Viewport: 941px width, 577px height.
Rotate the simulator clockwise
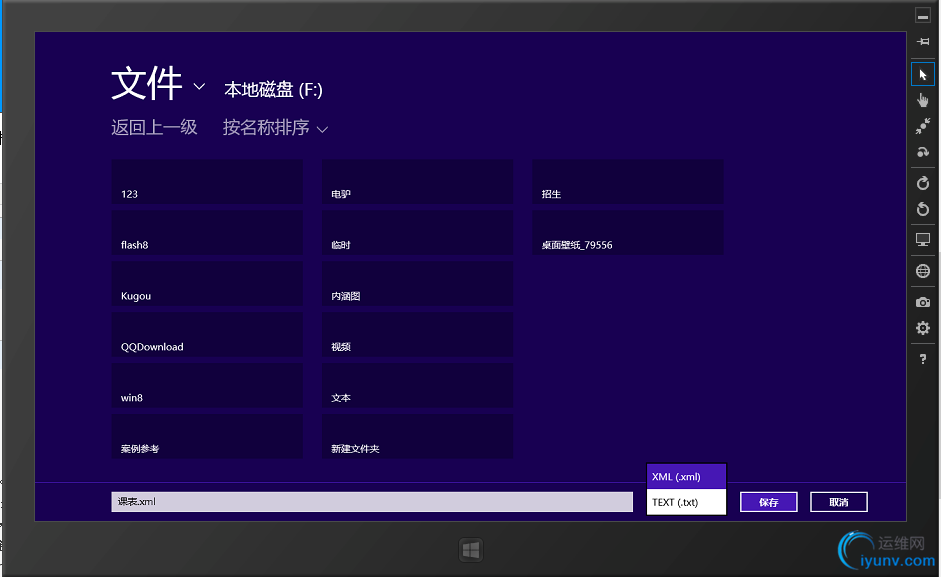tap(922, 183)
